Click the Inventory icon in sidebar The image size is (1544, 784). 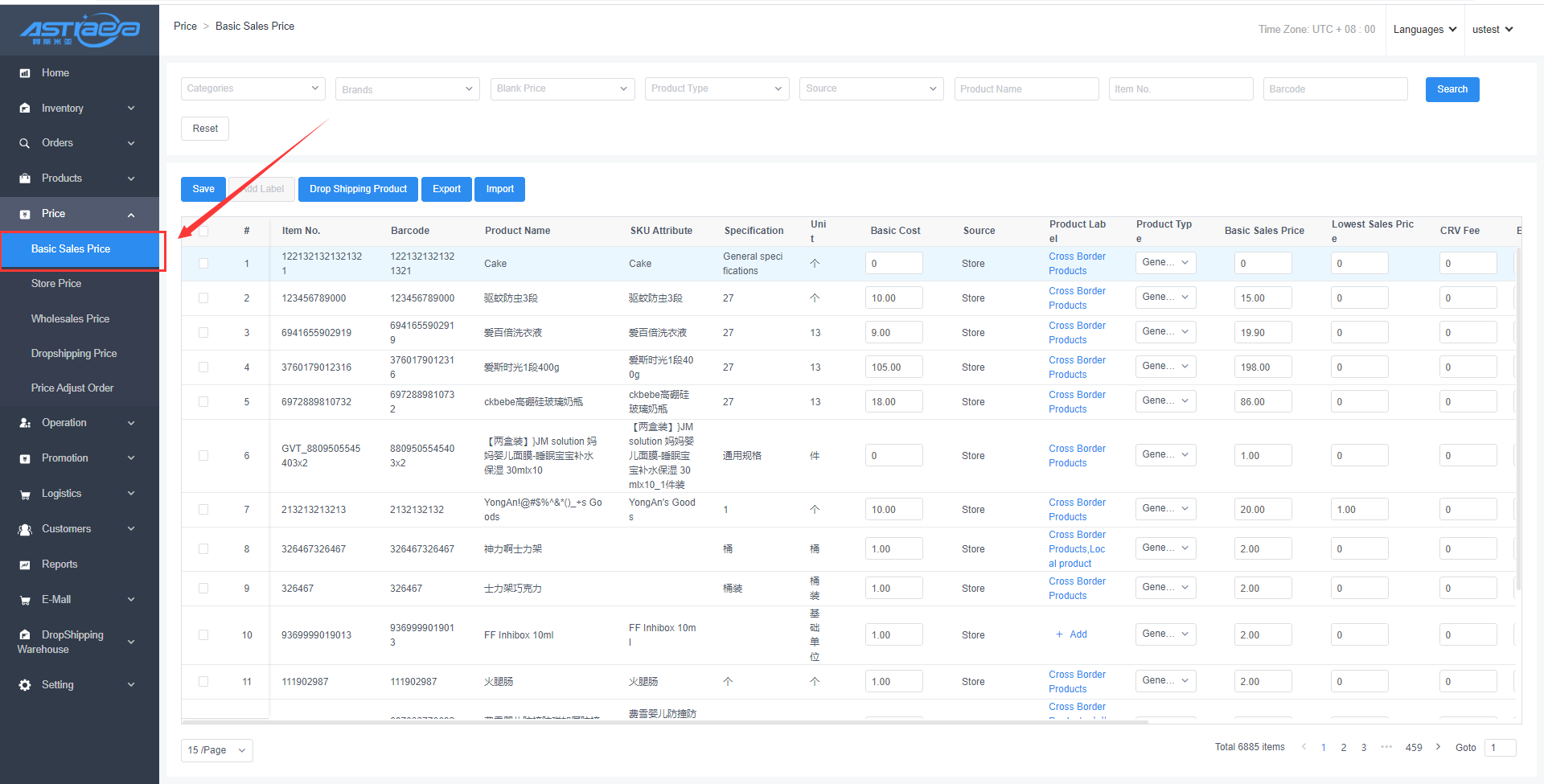coord(25,109)
